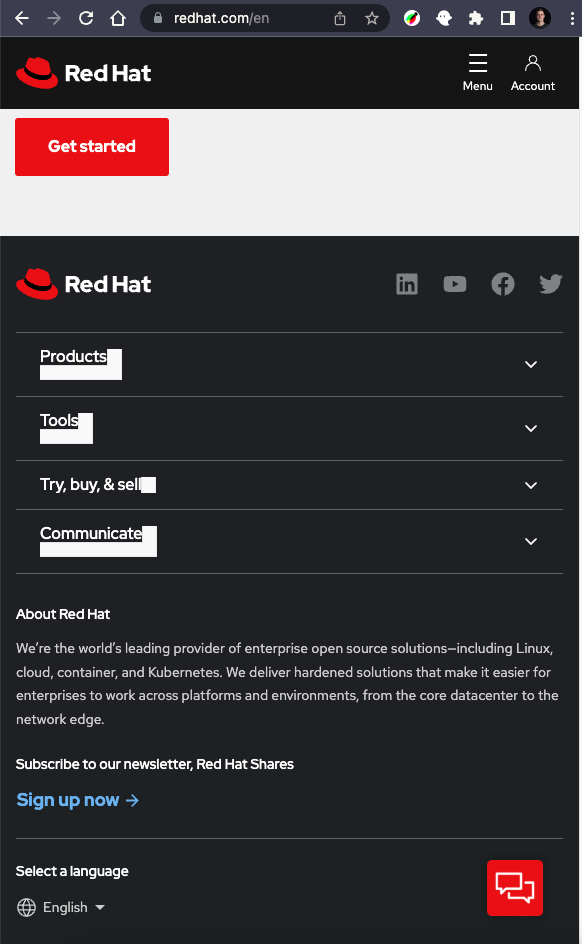The height and width of the screenshot is (944, 582).
Task: Click the Get started button
Action: (x=91, y=146)
